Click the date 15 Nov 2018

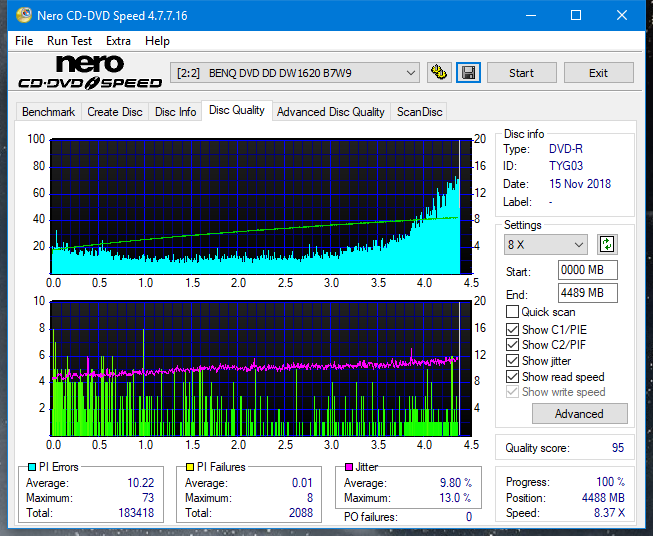click(x=580, y=184)
